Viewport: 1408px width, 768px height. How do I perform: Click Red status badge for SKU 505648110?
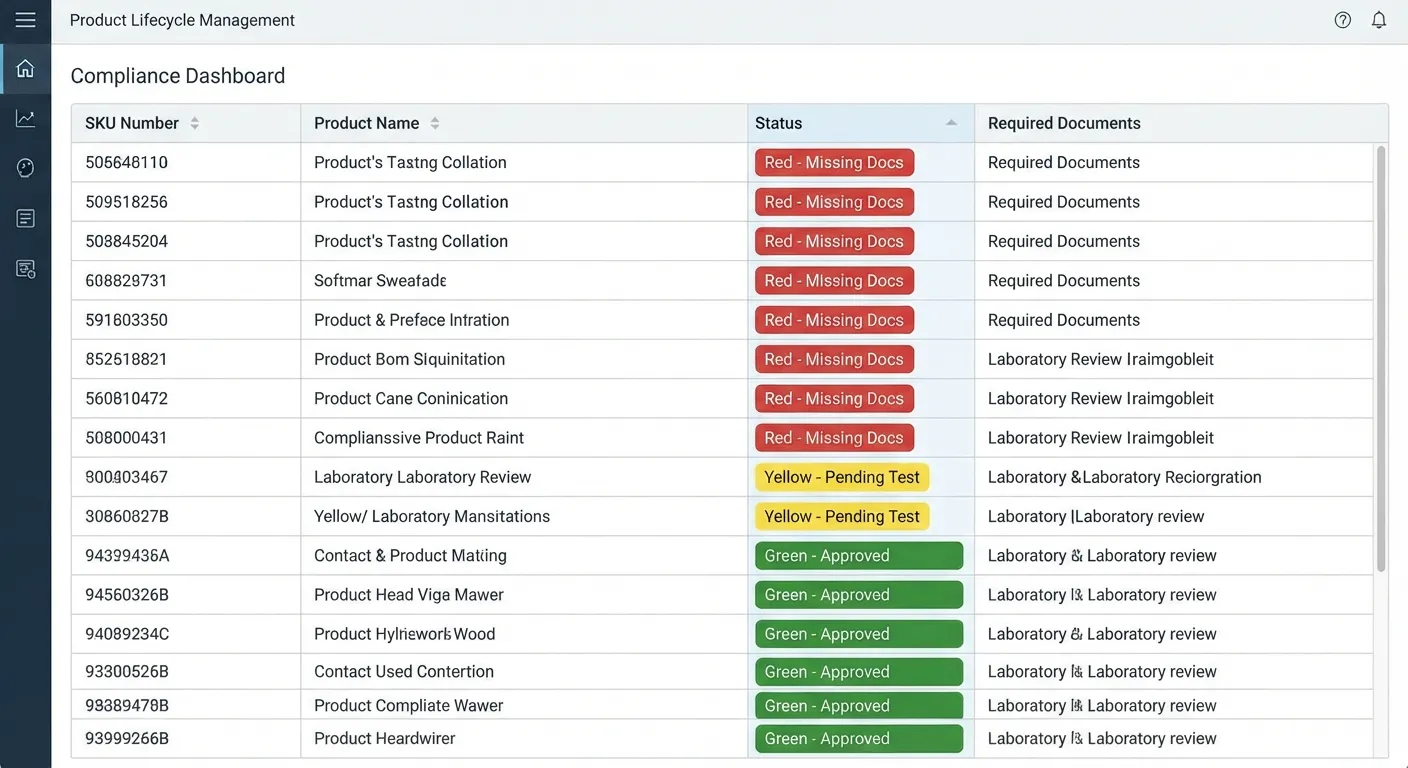click(x=834, y=162)
